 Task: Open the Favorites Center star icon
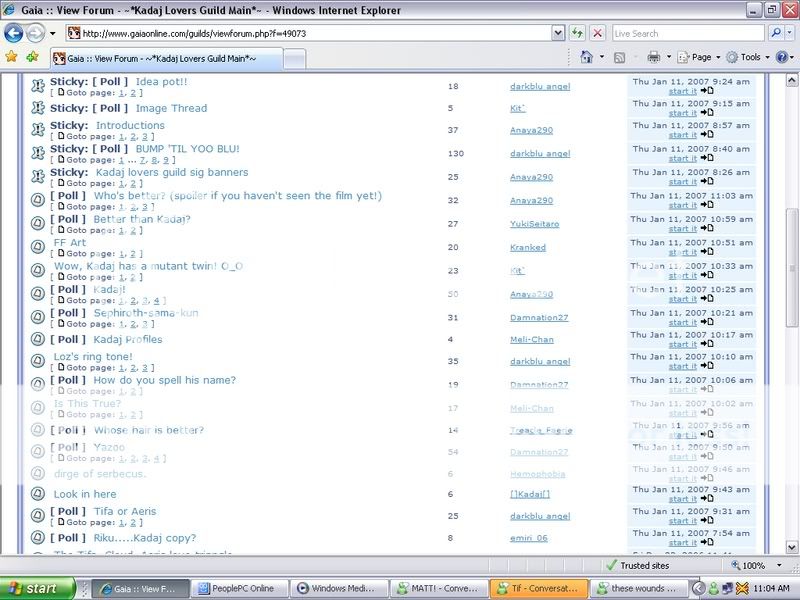click(x=11, y=57)
